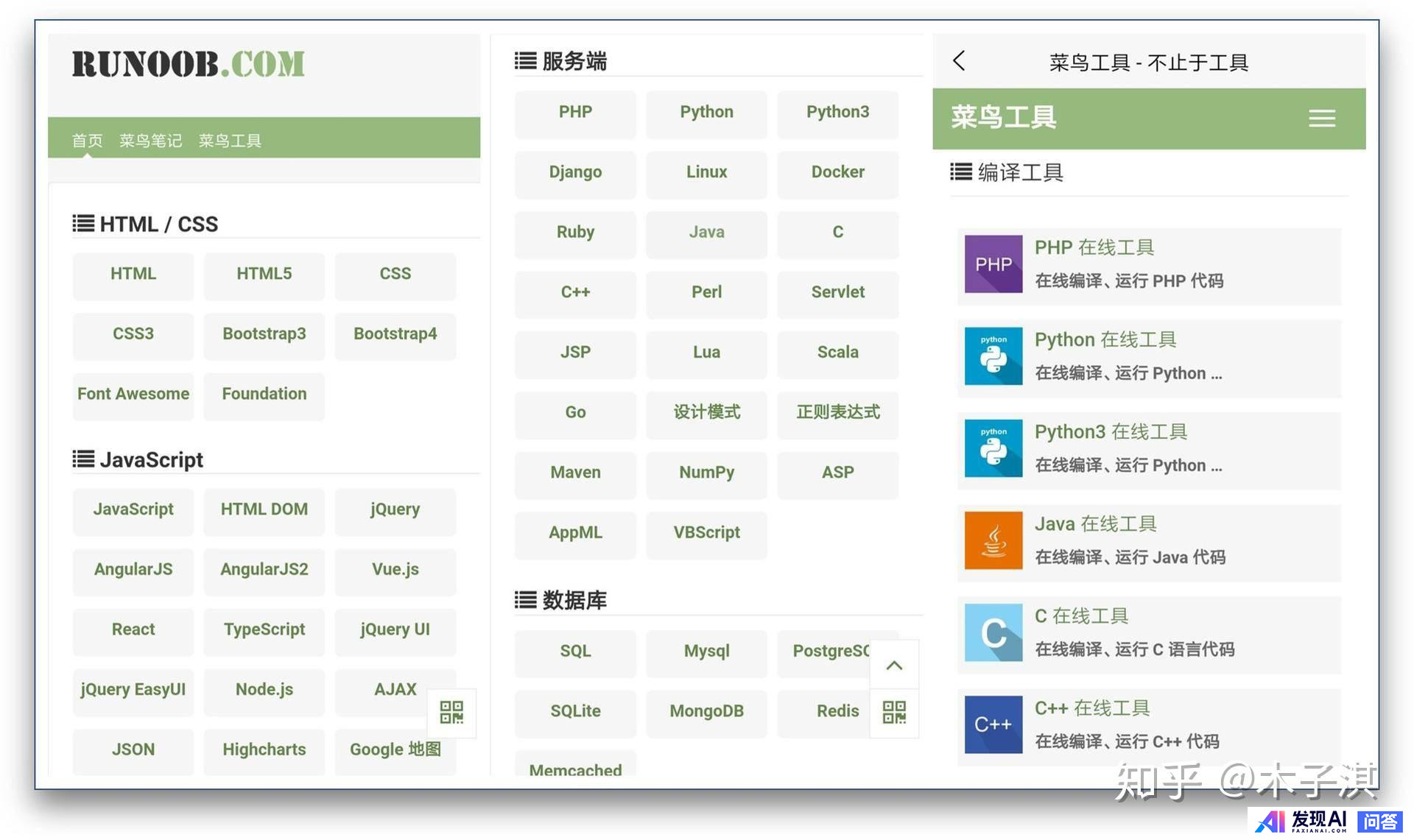Click the QR code icon beside AJAX
This screenshot has width=1414, height=840.
[451, 712]
